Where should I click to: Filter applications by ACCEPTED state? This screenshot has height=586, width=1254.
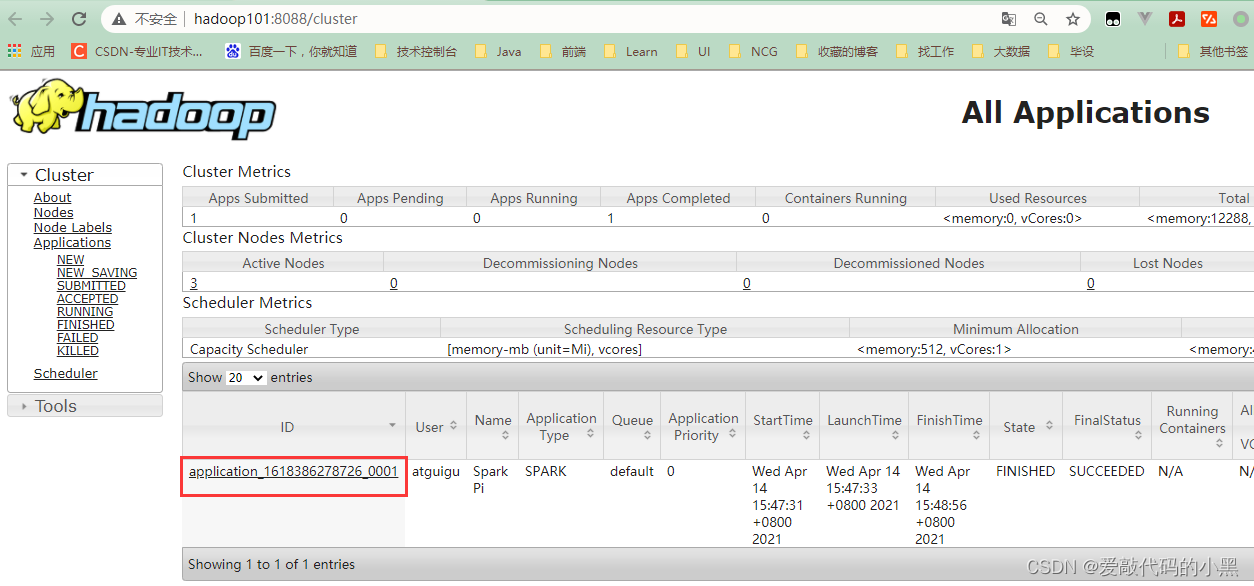click(x=87, y=299)
